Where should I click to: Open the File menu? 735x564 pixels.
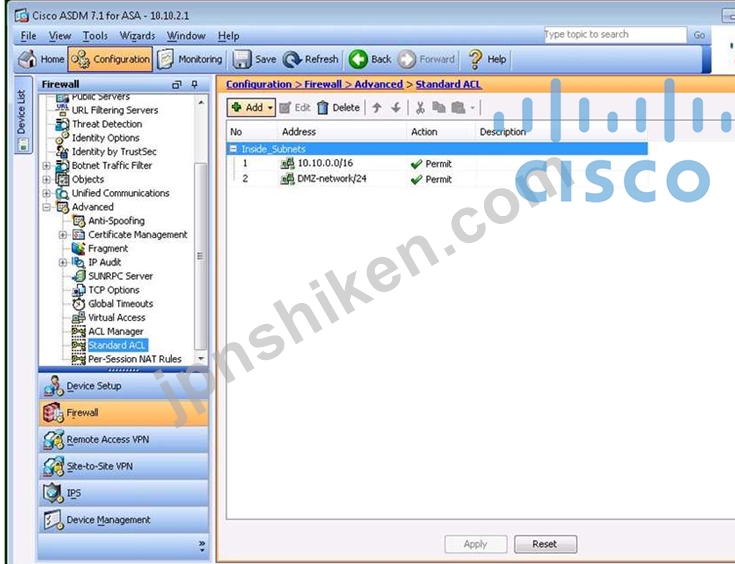click(x=28, y=36)
